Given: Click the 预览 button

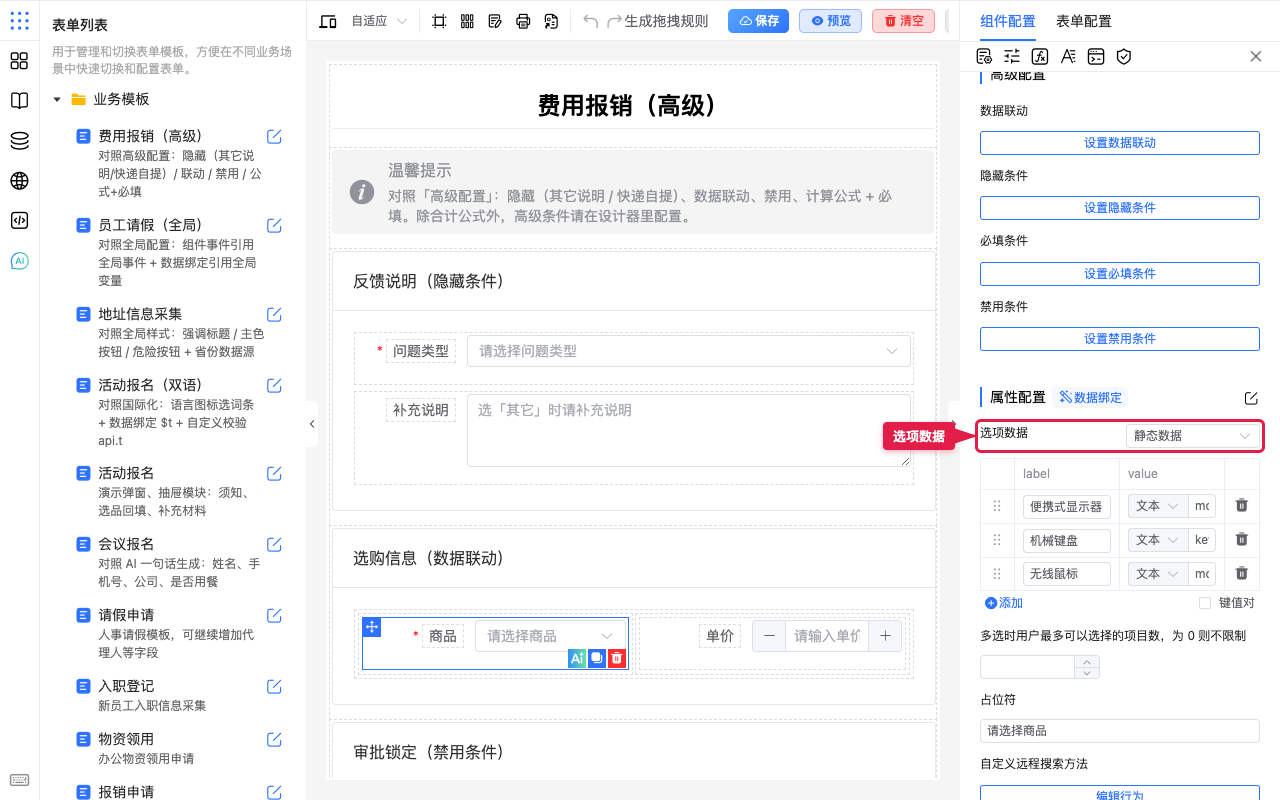Looking at the screenshot, I should click(x=830, y=21).
